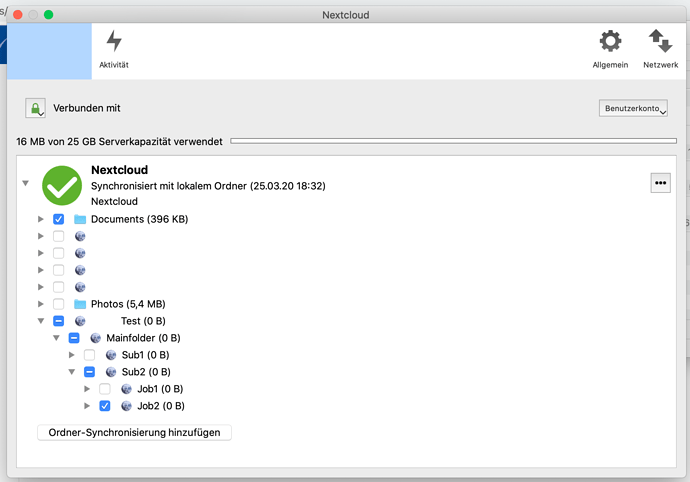Collapse the Nextcloud sync root triangle

[x=26, y=183]
